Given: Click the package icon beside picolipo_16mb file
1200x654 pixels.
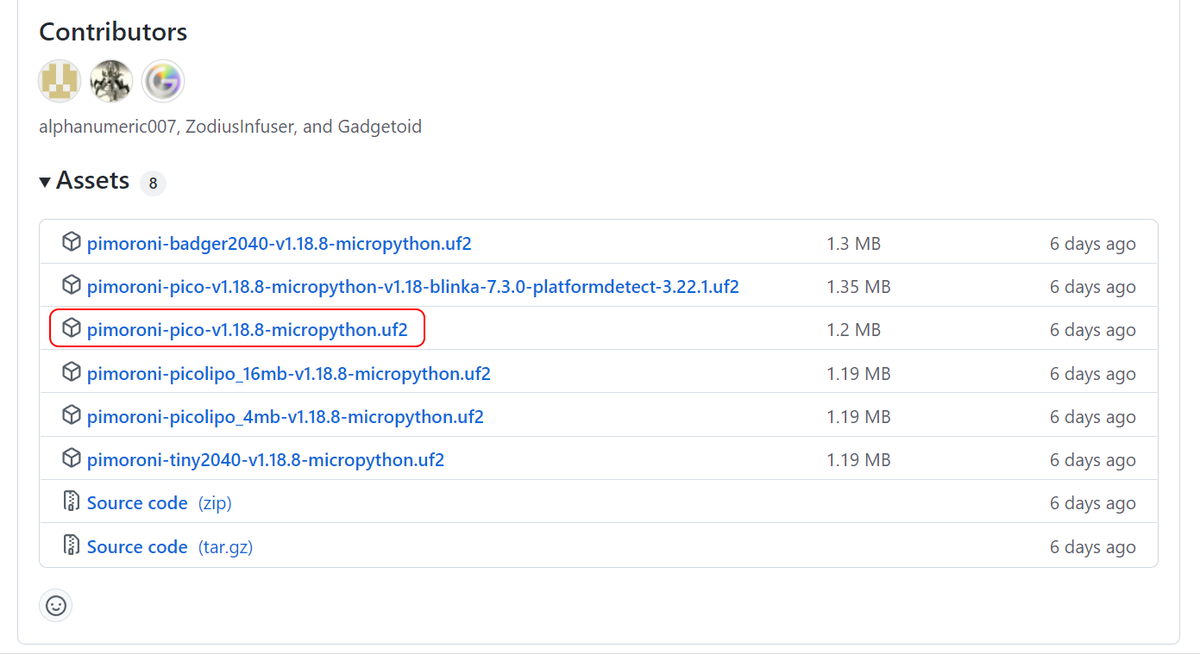Looking at the screenshot, I should point(71,373).
